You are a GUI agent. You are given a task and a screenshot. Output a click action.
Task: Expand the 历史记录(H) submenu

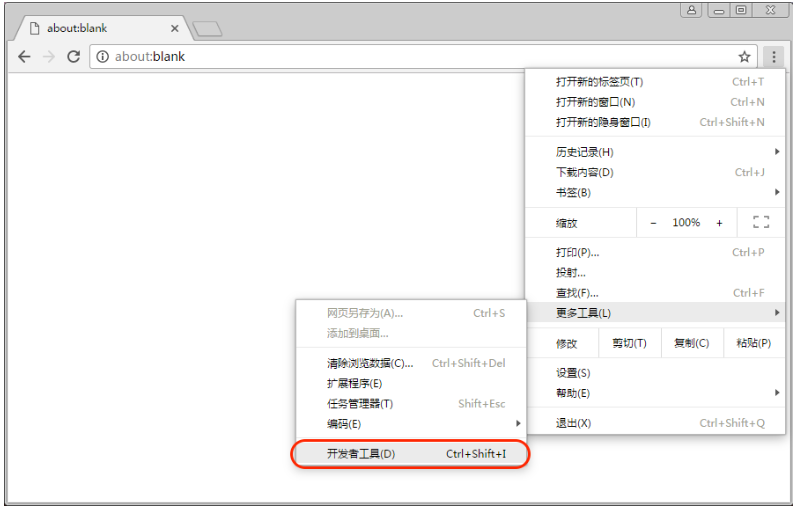pyautogui.click(x=655, y=152)
